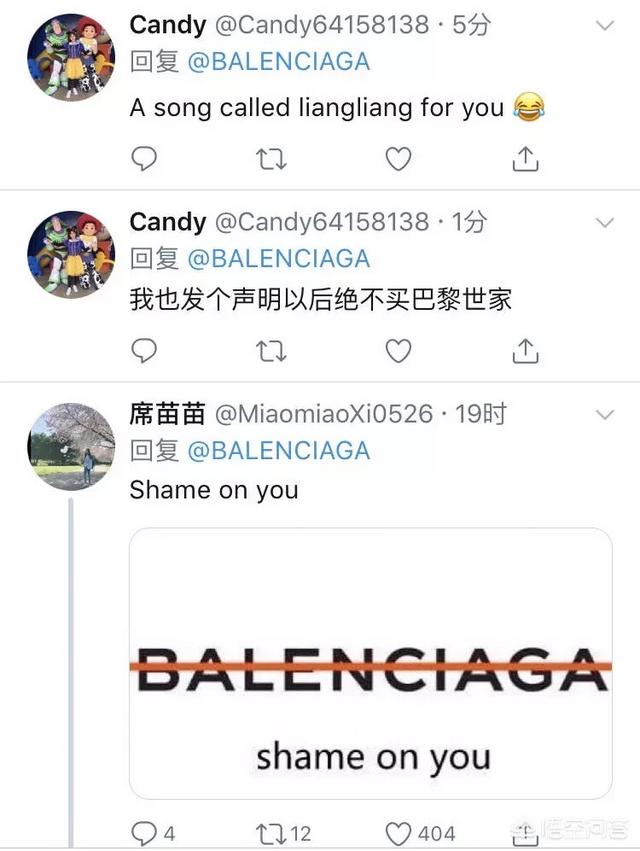Open the @BALENCIAGA mention in 席苗苗's tweet

click(x=278, y=450)
